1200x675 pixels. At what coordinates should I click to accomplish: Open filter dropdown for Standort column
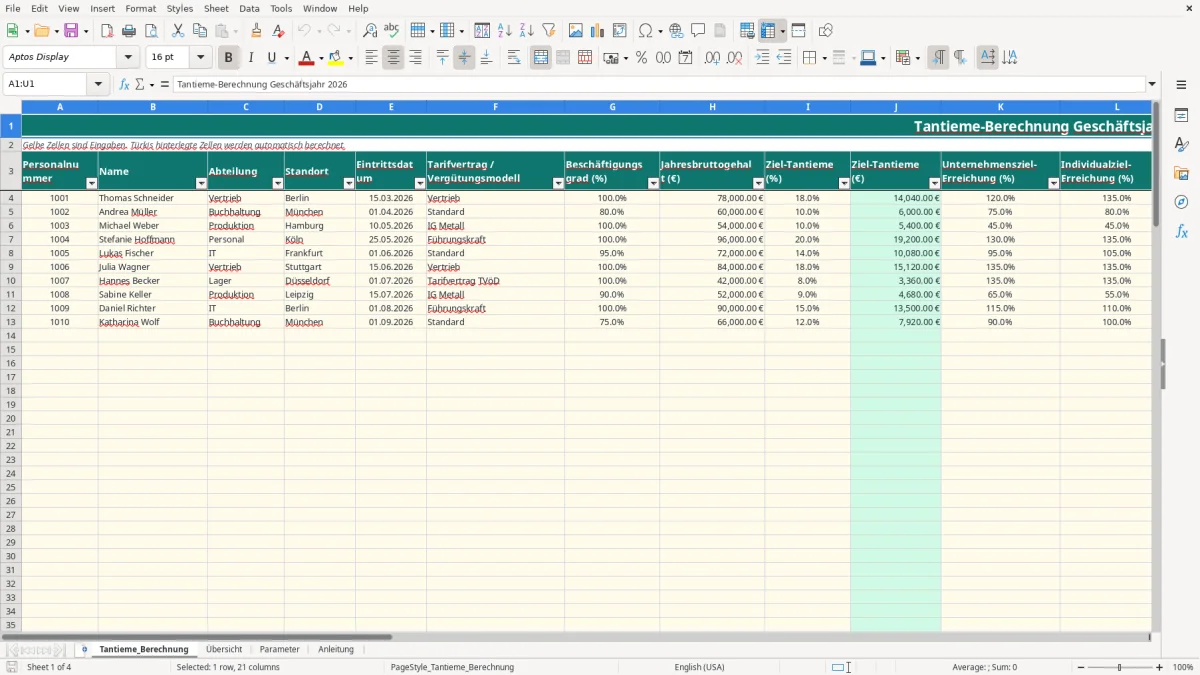pos(348,183)
